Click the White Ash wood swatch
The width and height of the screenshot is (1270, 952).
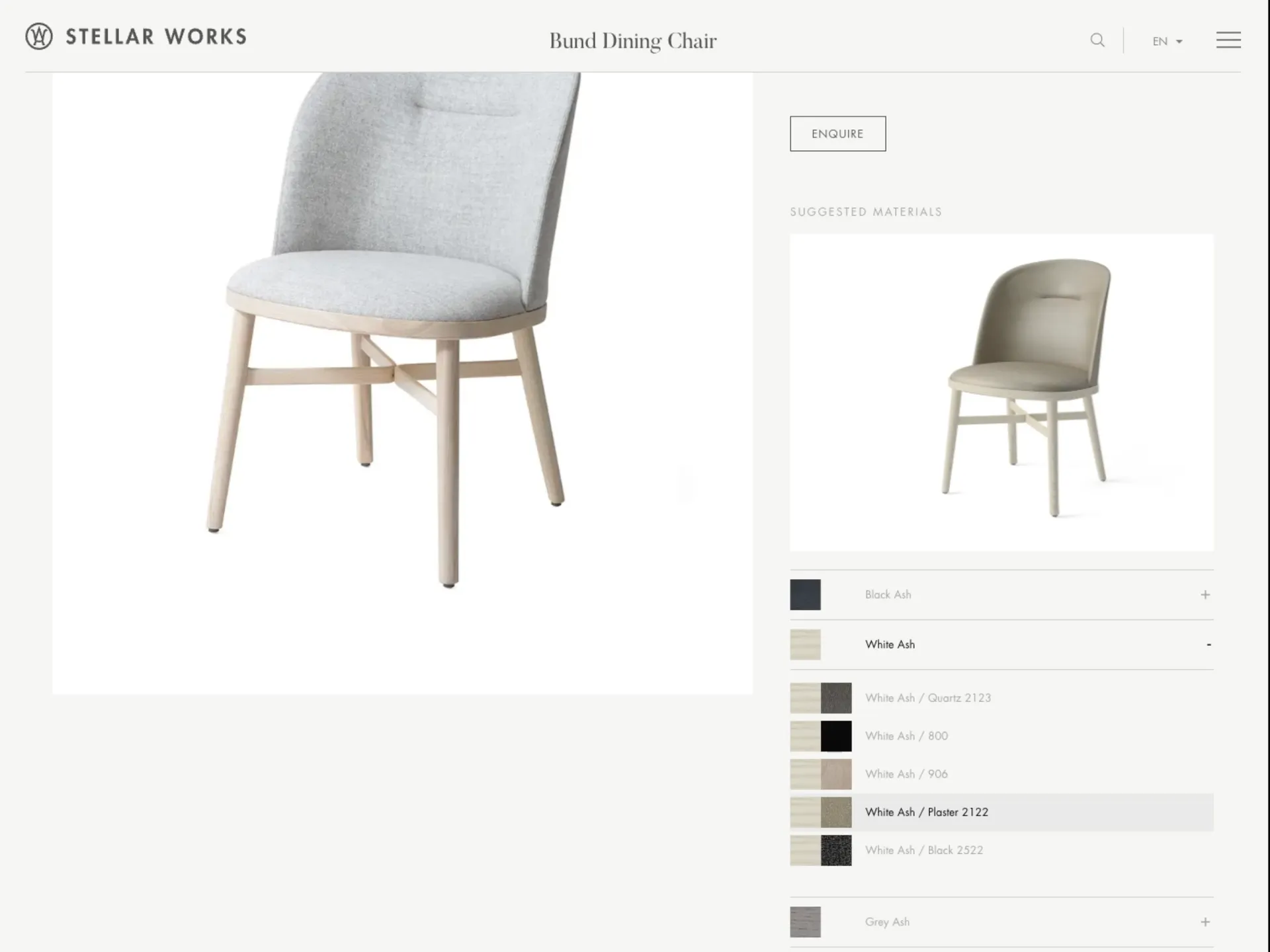click(x=805, y=645)
